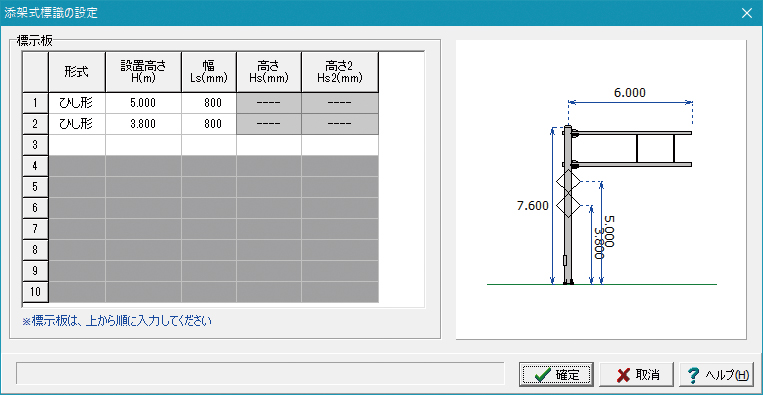Click the 幅 Ls(mm) column header

pyautogui.click(x=209, y=72)
